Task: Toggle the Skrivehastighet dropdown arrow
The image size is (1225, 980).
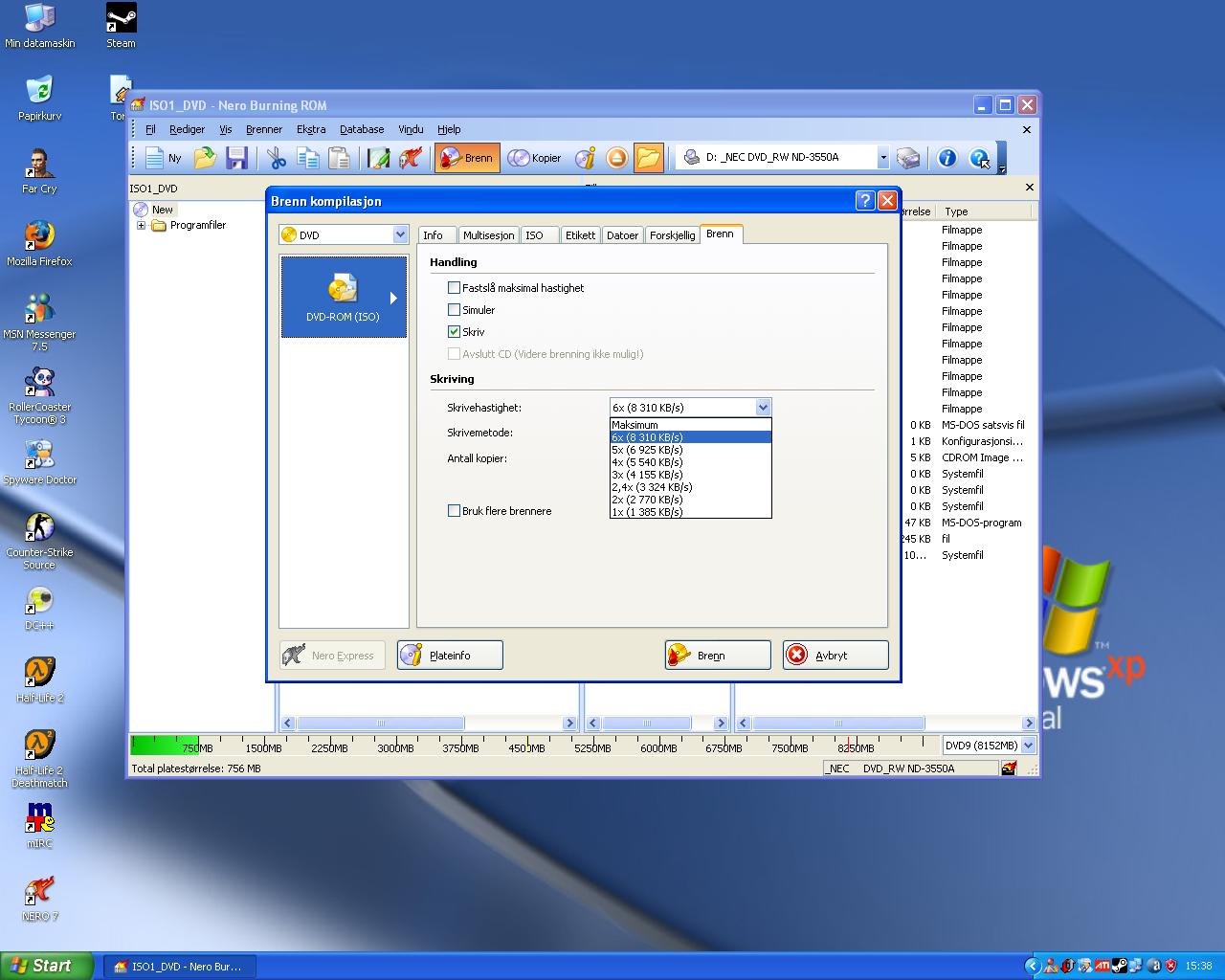Action: [763, 407]
